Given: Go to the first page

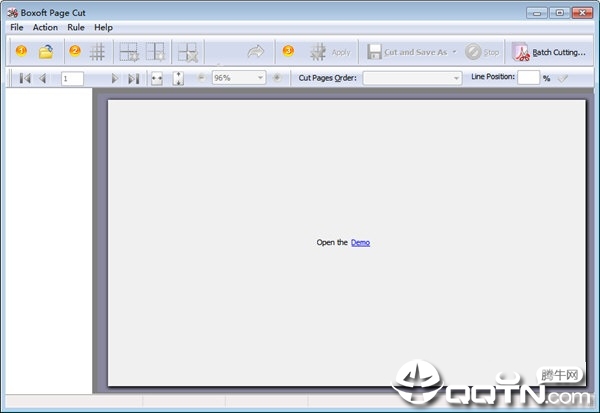Looking at the screenshot, I should (x=25, y=78).
